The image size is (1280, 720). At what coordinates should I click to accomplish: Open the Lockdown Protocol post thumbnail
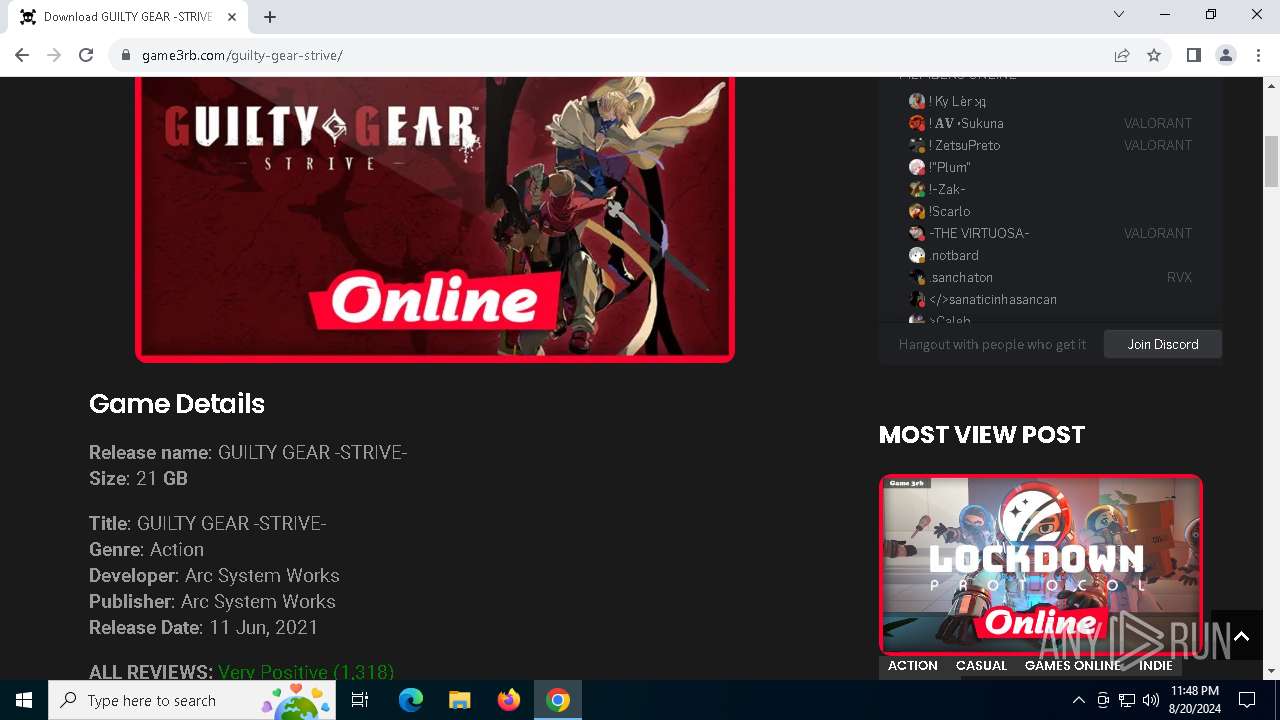tap(1041, 565)
